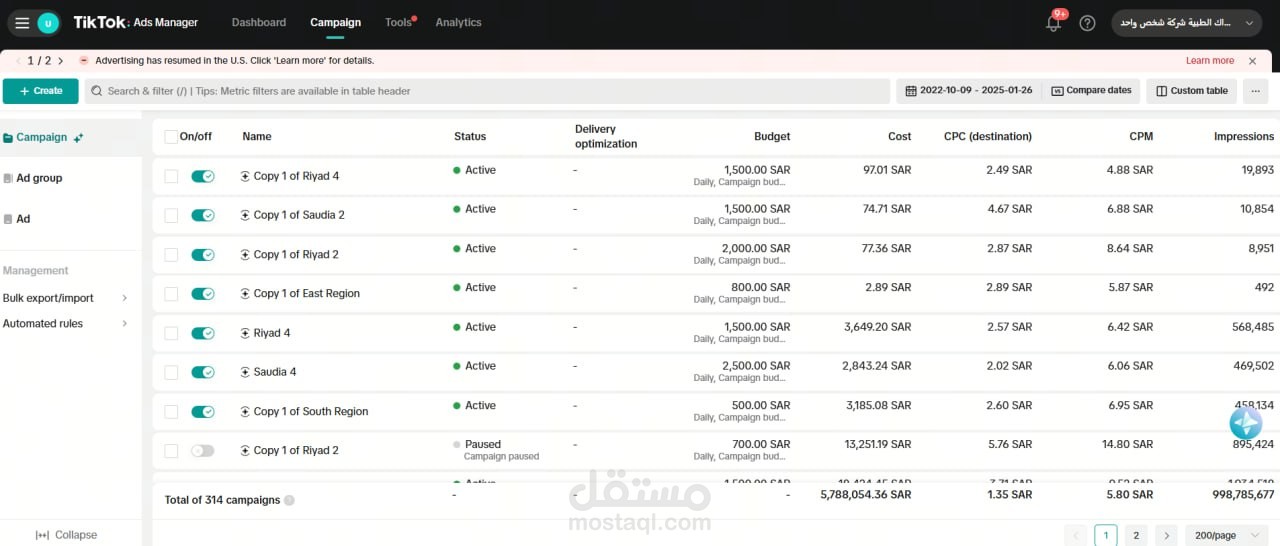Viewport: 1280px width, 546px height.
Task: Open the notifications bell icon
Action: coord(1053,23)
